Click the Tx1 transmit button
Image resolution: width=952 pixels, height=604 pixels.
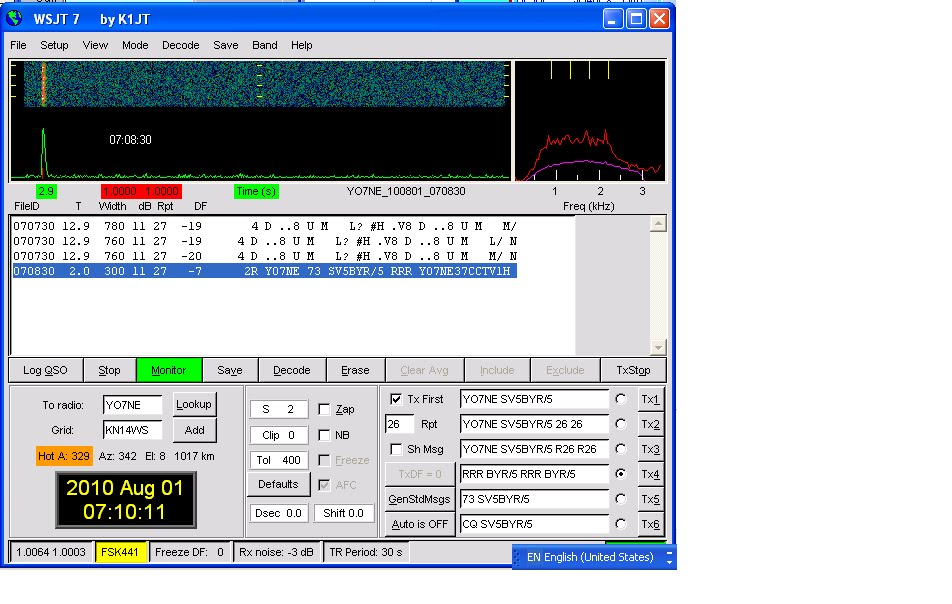tap(650, 399)
